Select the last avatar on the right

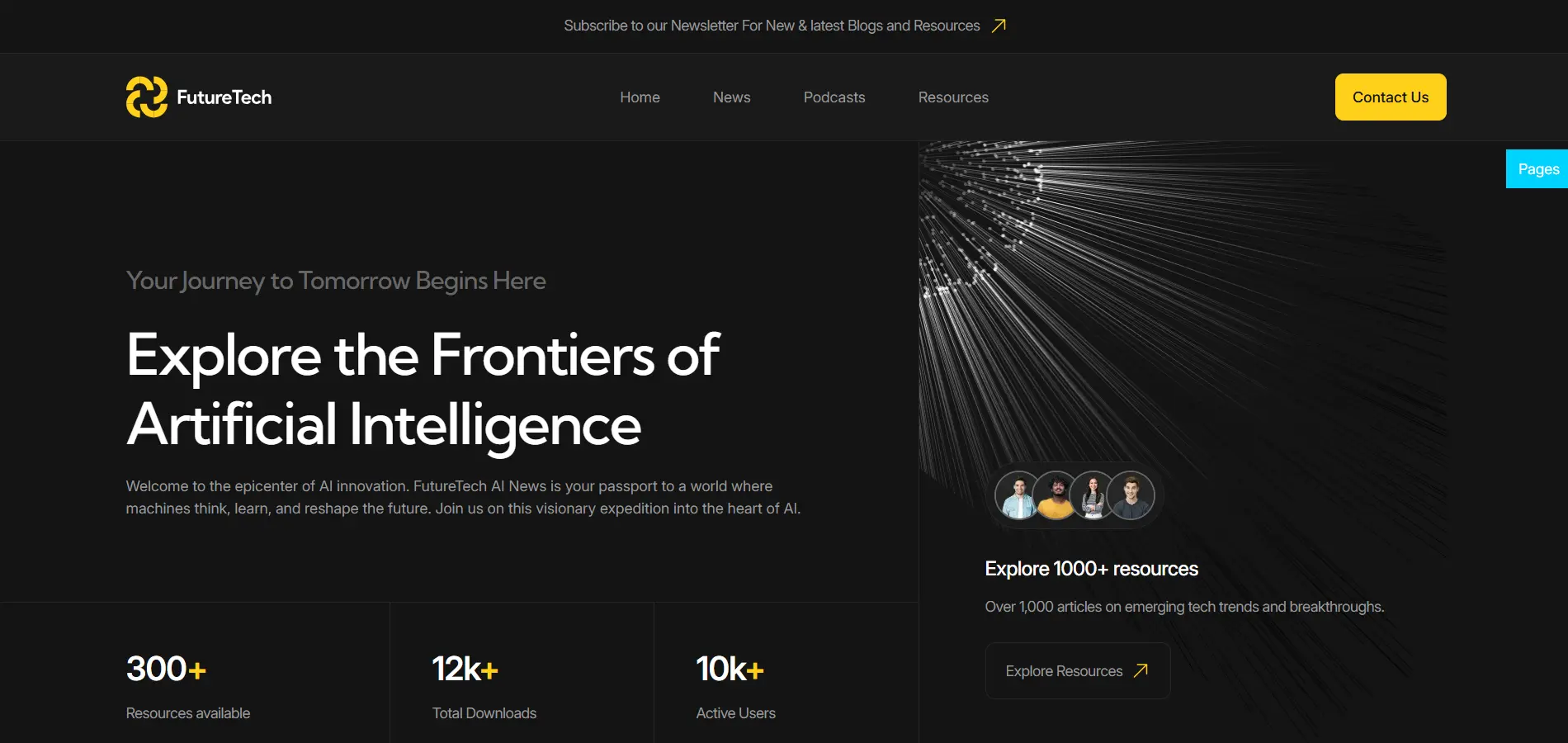coord(1131,495)
